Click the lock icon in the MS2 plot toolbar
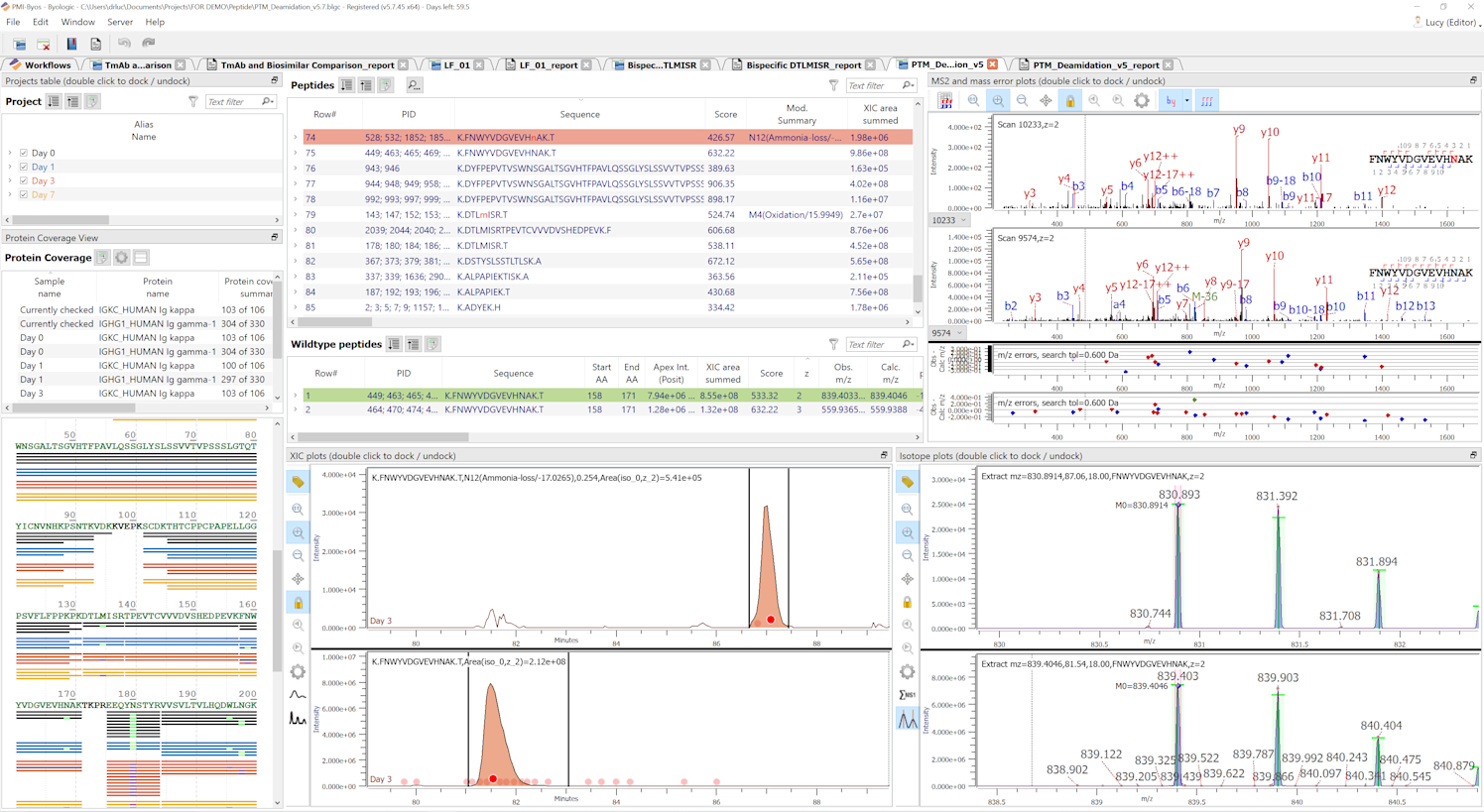 pyautogui.click(x=1069, y=101)
